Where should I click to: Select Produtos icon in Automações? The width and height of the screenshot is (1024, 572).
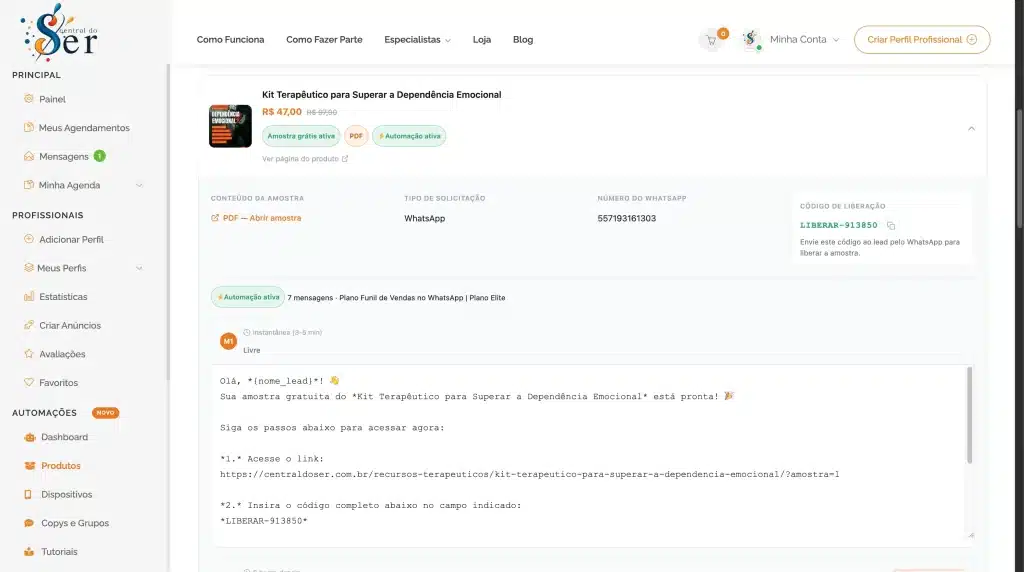coord(29,466)
